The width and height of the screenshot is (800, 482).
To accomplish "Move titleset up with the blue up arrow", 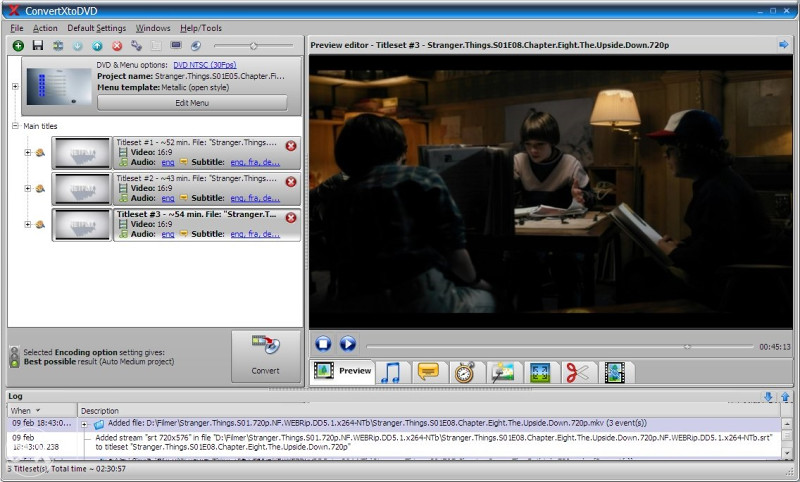I will (97, 46).
